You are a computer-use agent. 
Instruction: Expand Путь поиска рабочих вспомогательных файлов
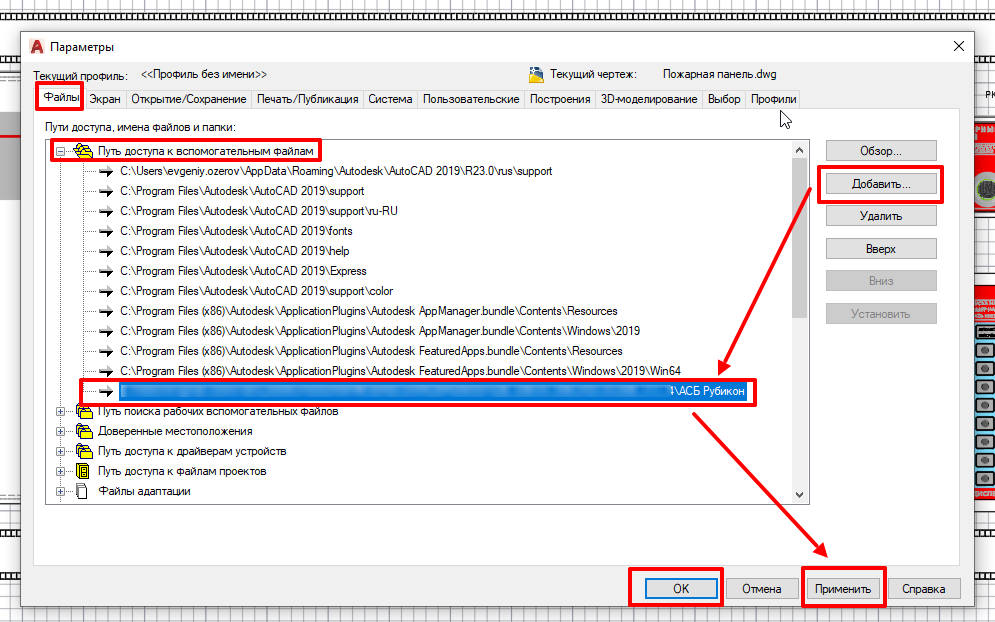pos(60,411)
